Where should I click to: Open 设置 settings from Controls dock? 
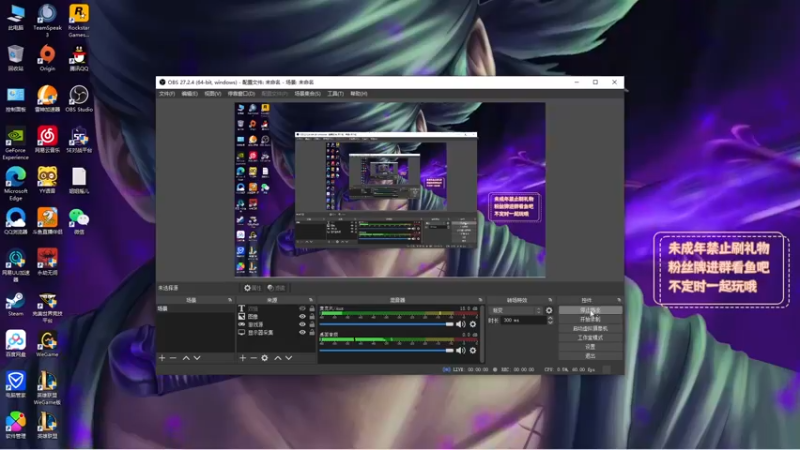[x=590, y=347]
